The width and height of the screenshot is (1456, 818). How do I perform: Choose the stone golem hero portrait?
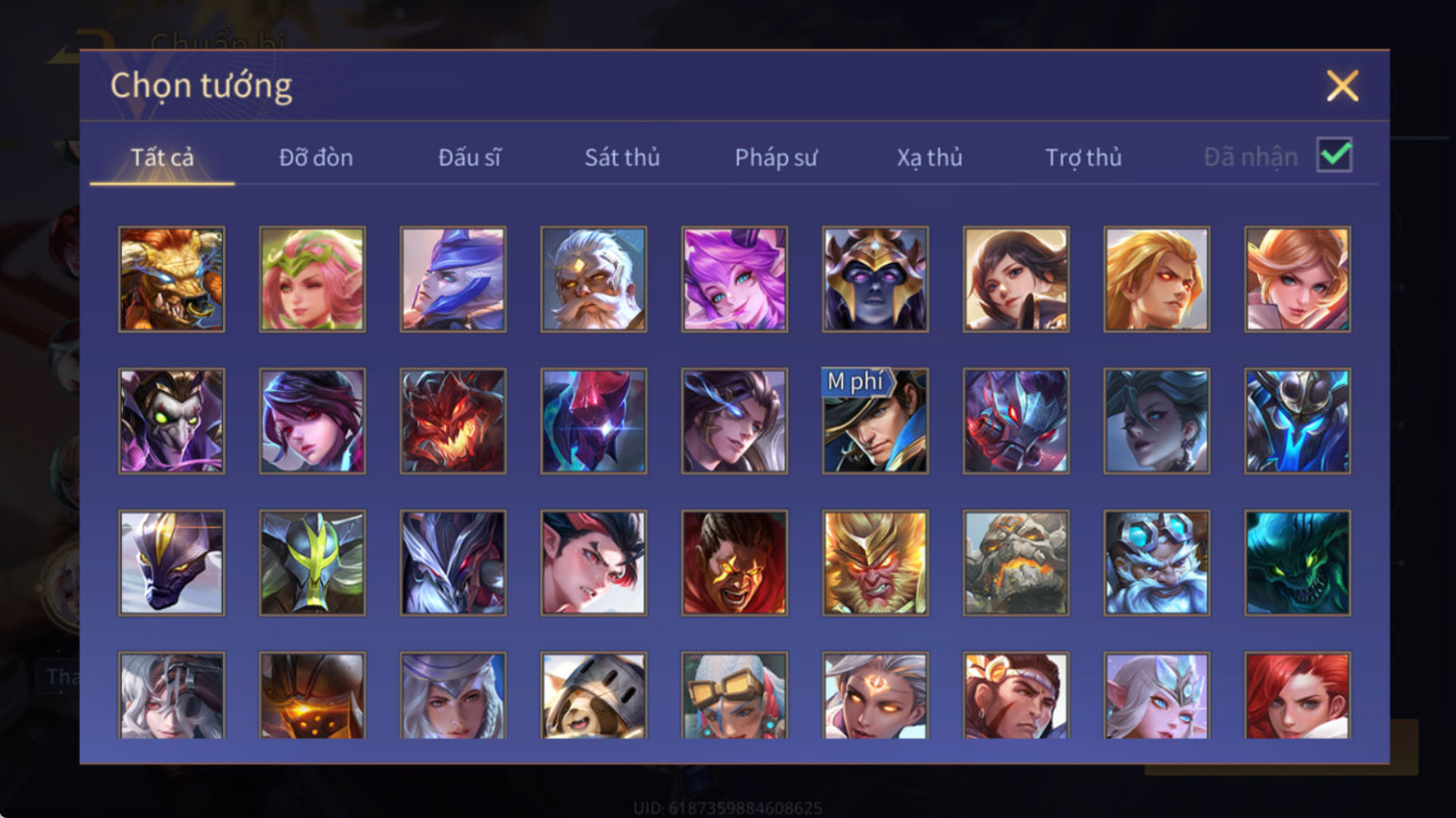click(1016, 563)
